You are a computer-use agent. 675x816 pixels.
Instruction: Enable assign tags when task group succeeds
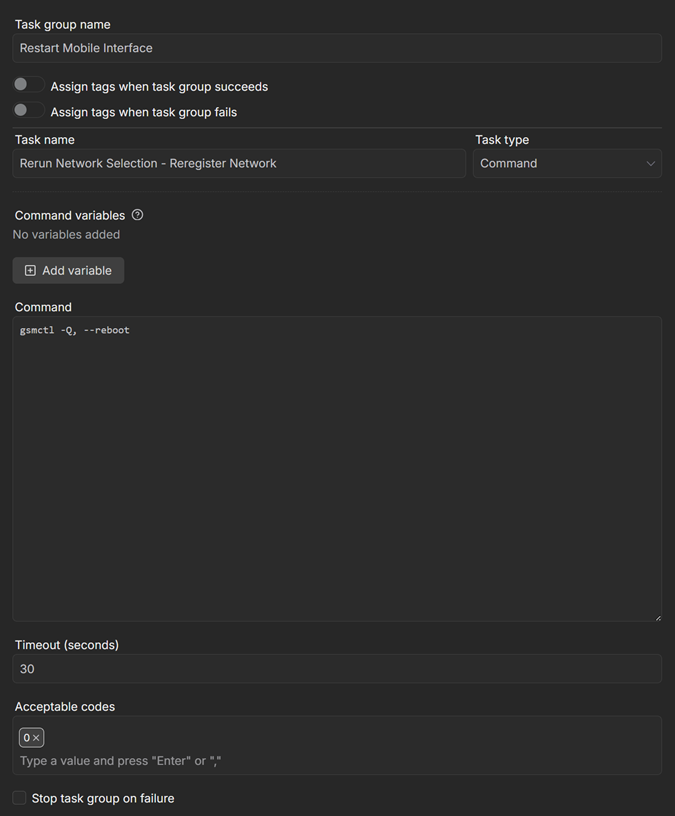pos(28,86)
